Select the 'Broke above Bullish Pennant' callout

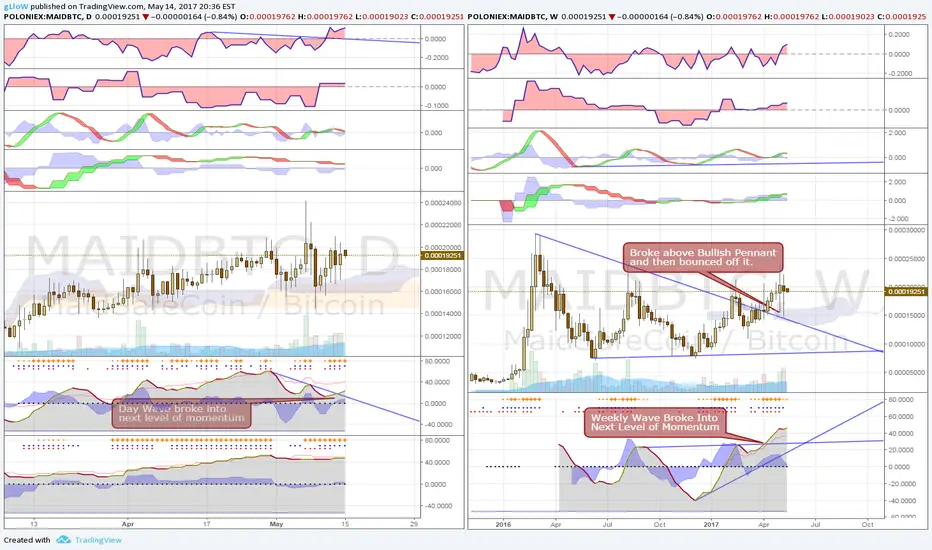(x=703, y=257)
